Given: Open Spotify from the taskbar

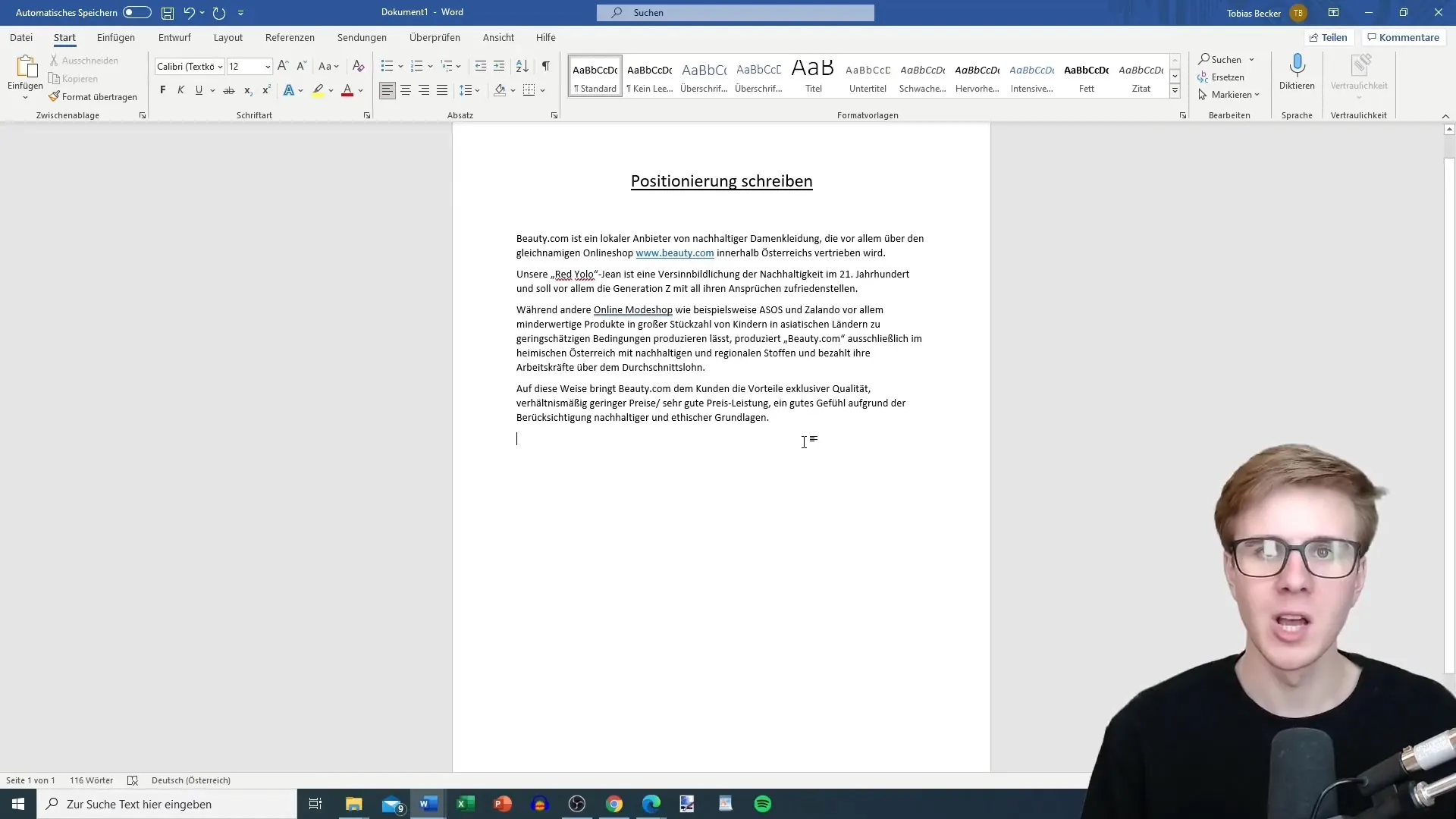Looking at the screenshot, I should coord(763,804).
